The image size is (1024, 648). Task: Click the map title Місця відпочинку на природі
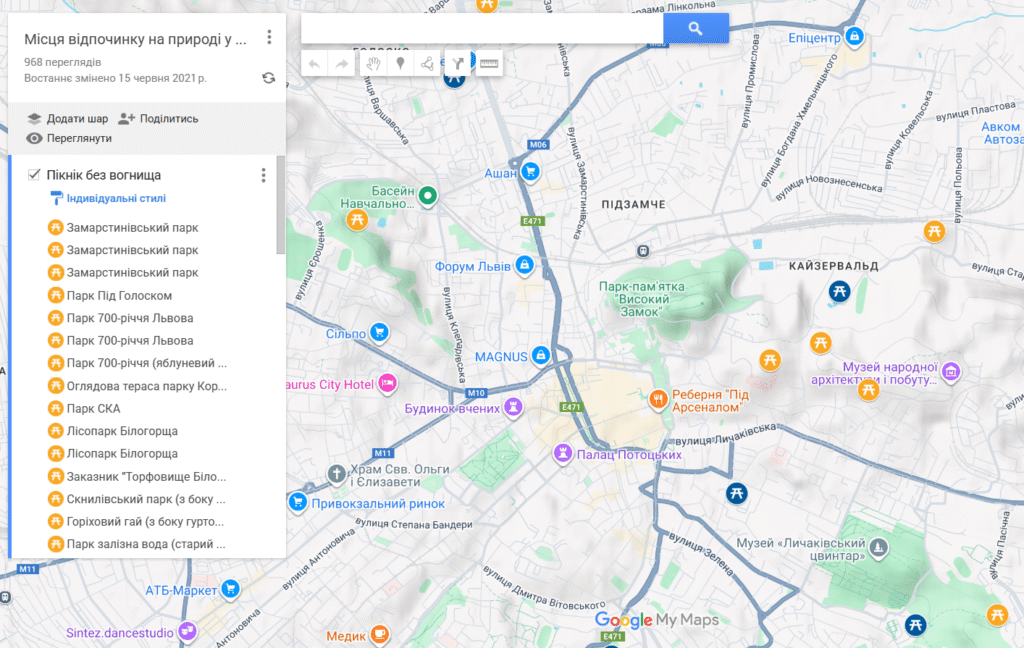point(135,39)
